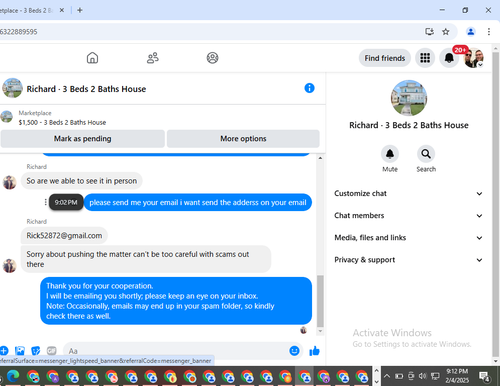The image size is (500, 386).
Task: Click the 'Sorry about pushing the matter' message
Action: pyautogui.click(x=146, y=259)
